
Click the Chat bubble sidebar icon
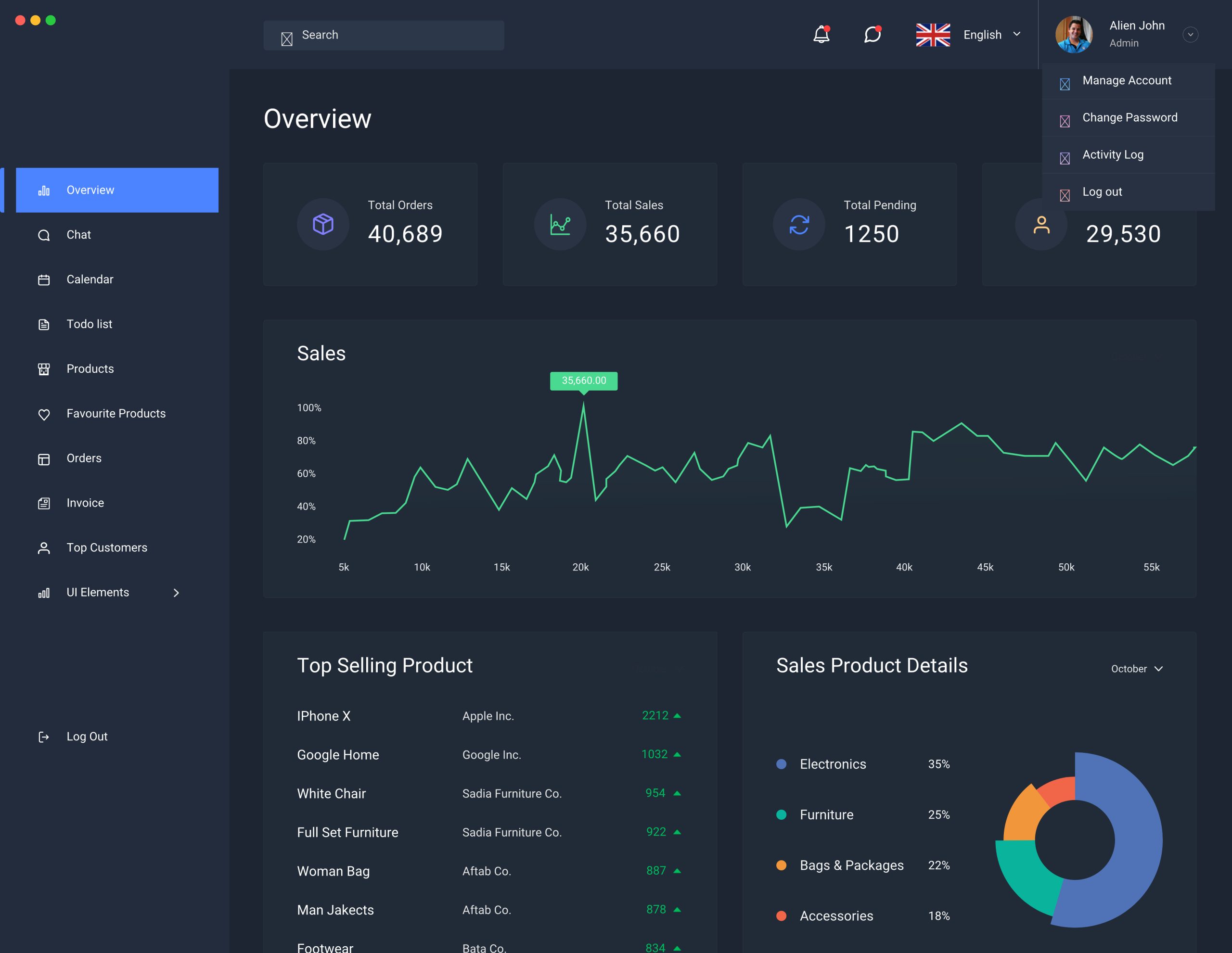tap(44, 235)
